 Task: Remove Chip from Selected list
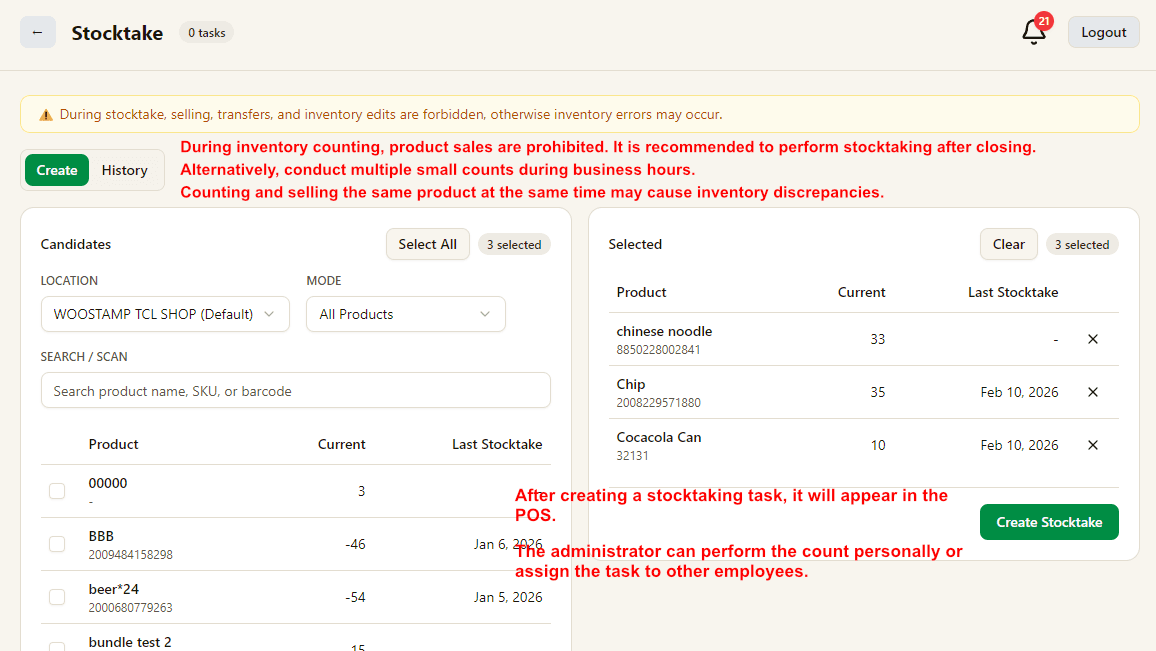1092,392
